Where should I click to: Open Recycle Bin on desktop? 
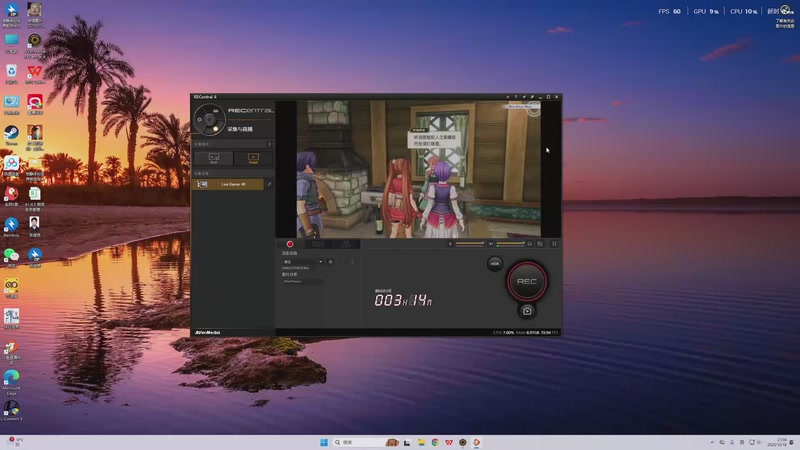point(11,74)
